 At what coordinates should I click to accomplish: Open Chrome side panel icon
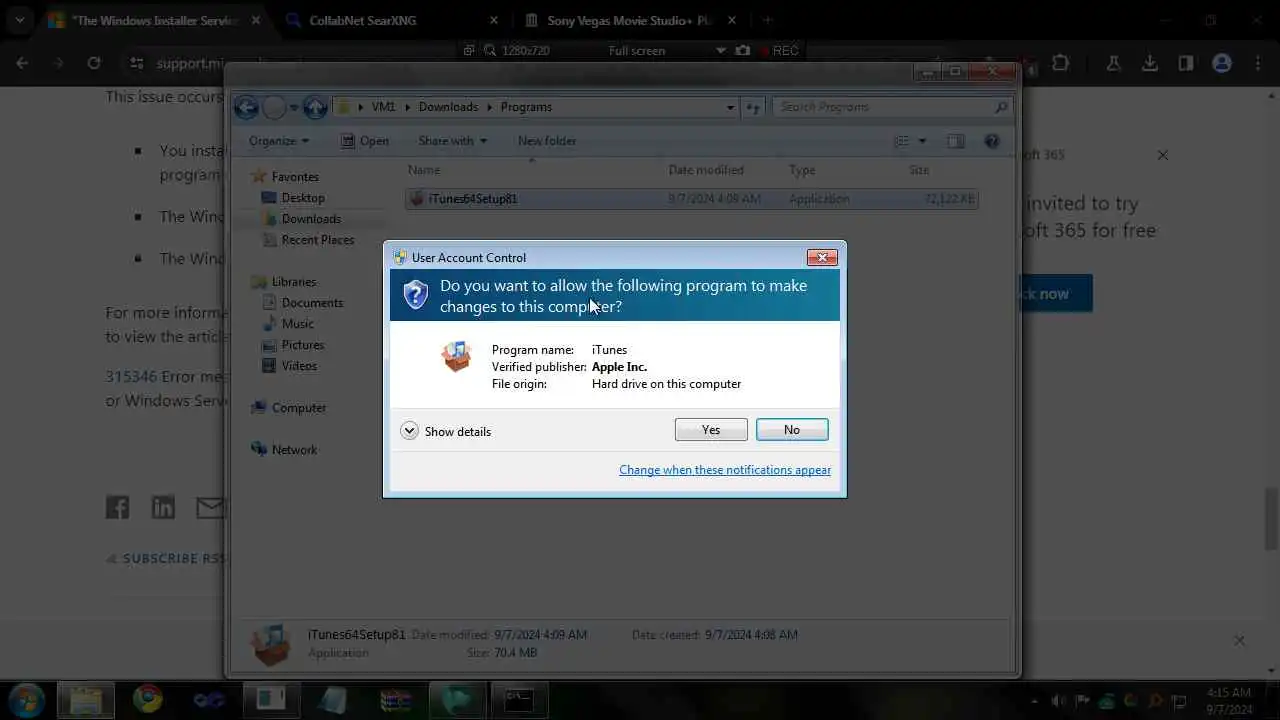pos(1186,63)
